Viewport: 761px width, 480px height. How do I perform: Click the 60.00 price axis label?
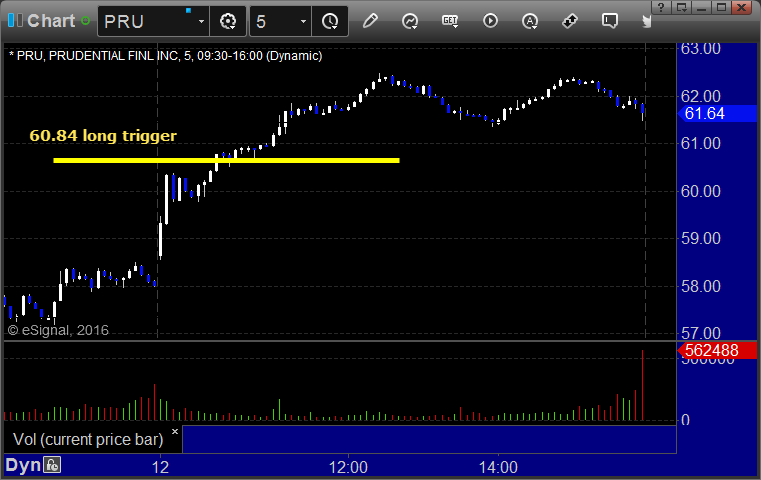[701, 191]
